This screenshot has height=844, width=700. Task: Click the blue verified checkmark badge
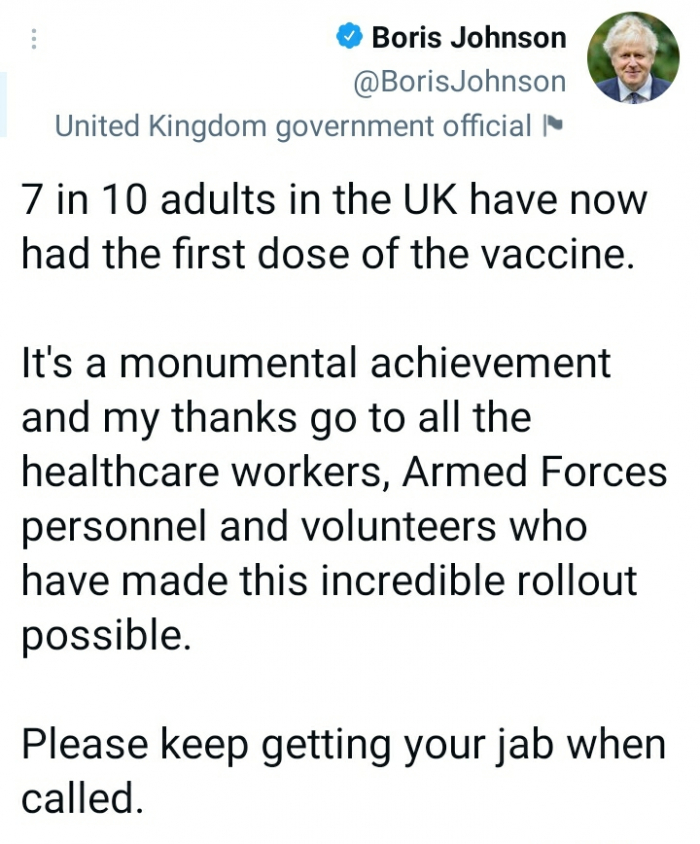click(x=347, y=39)
